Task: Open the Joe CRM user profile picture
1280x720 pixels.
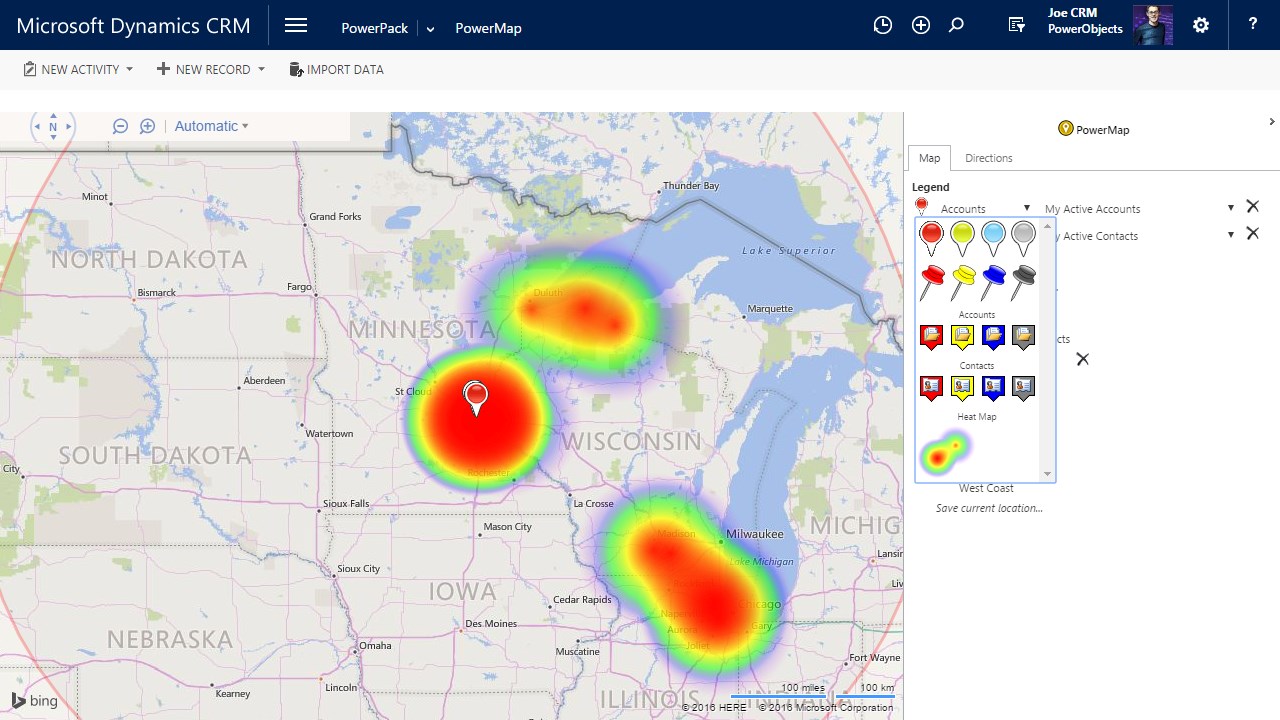Action: click(1152, 25)
